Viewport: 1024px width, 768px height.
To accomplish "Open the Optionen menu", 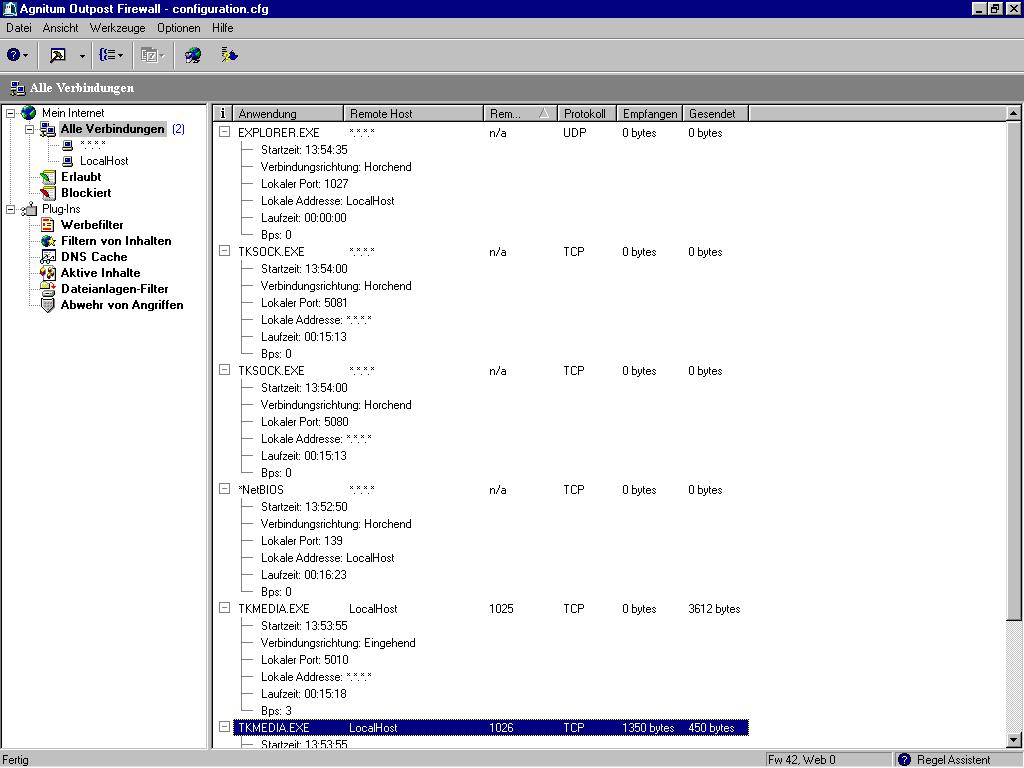I will point(178,28).
